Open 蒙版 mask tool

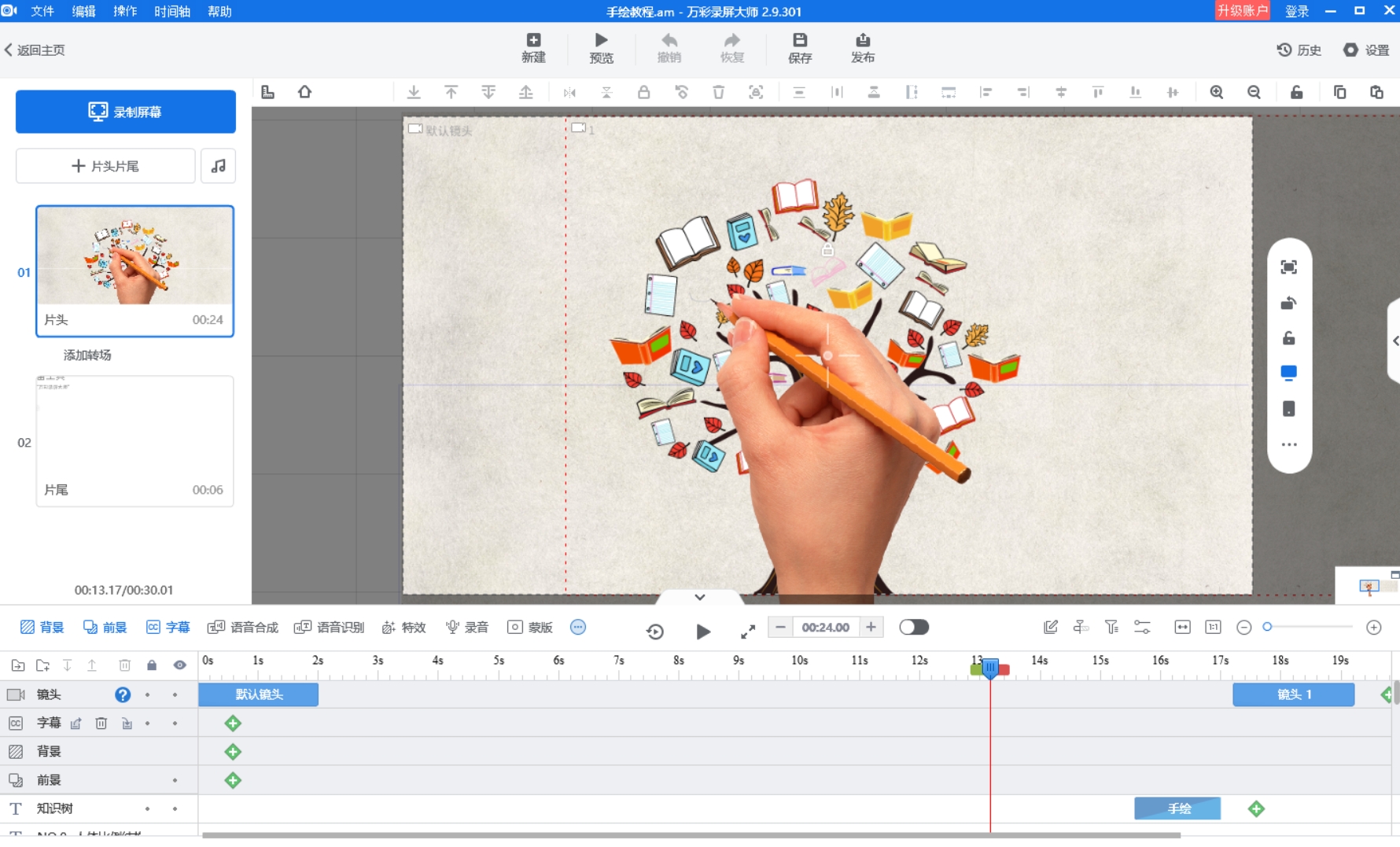tap(530, 627)
